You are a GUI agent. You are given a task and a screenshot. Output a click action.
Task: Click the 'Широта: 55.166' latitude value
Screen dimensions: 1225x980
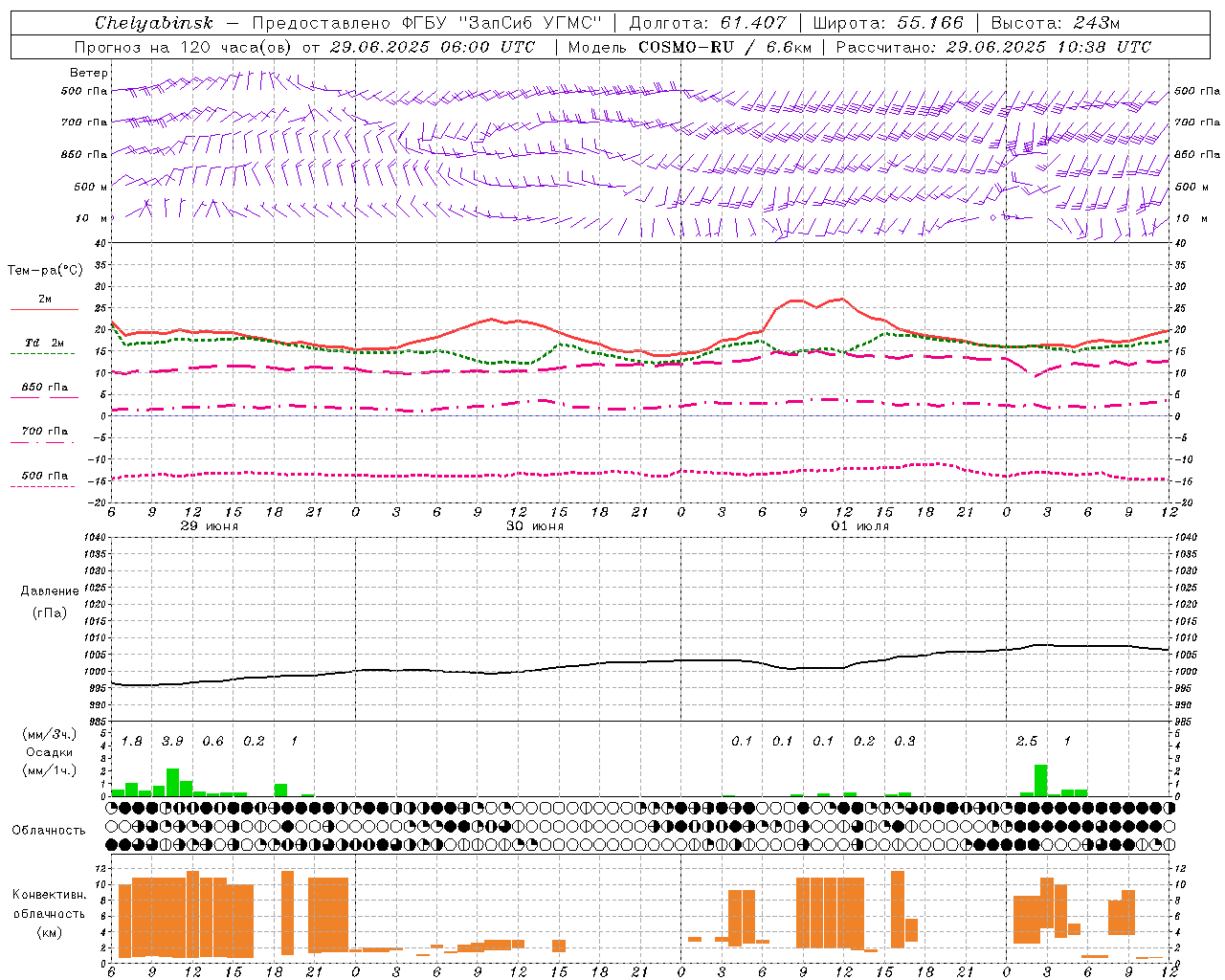tap(887, 23)
